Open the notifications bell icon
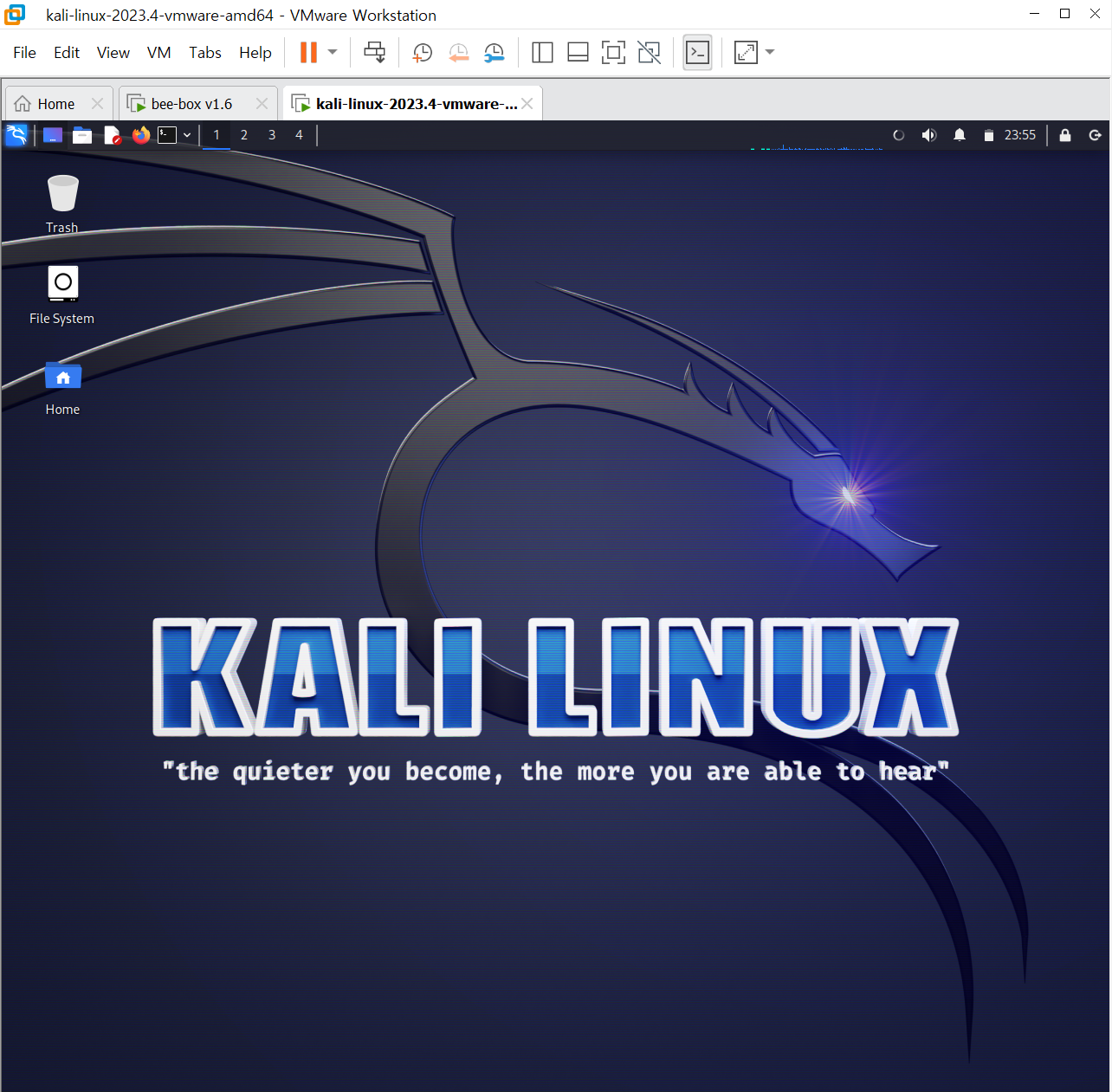The width and height of the screenshot is (1112, 1092). [960, 135]
